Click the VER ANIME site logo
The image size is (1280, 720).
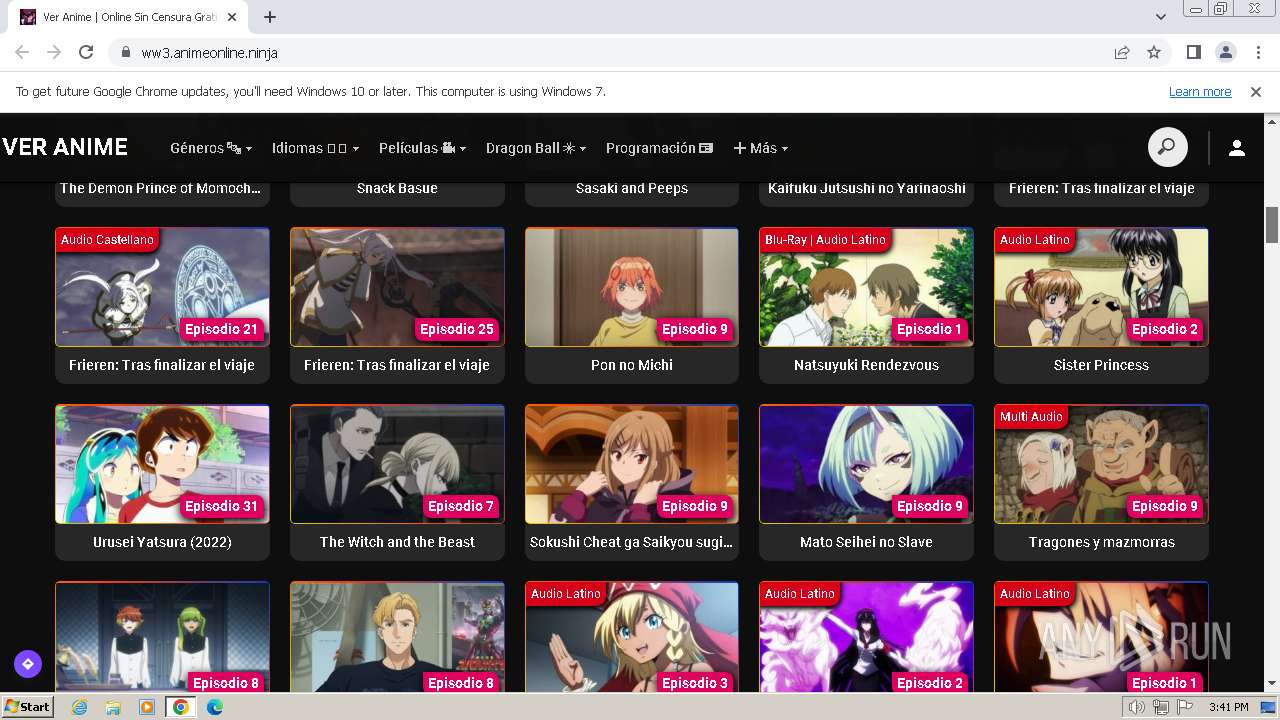(65, 147)
